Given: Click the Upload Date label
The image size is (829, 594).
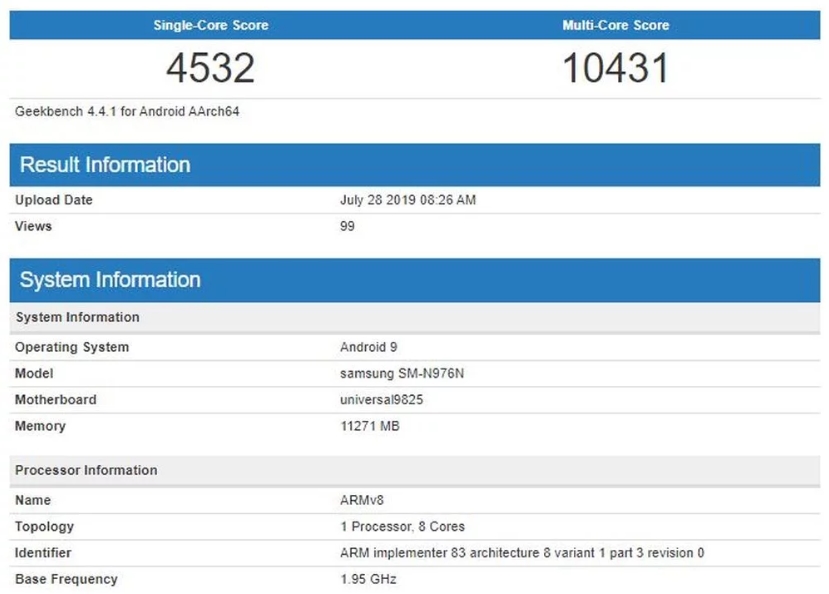Looking at the screenshot, I should [53, 200].
